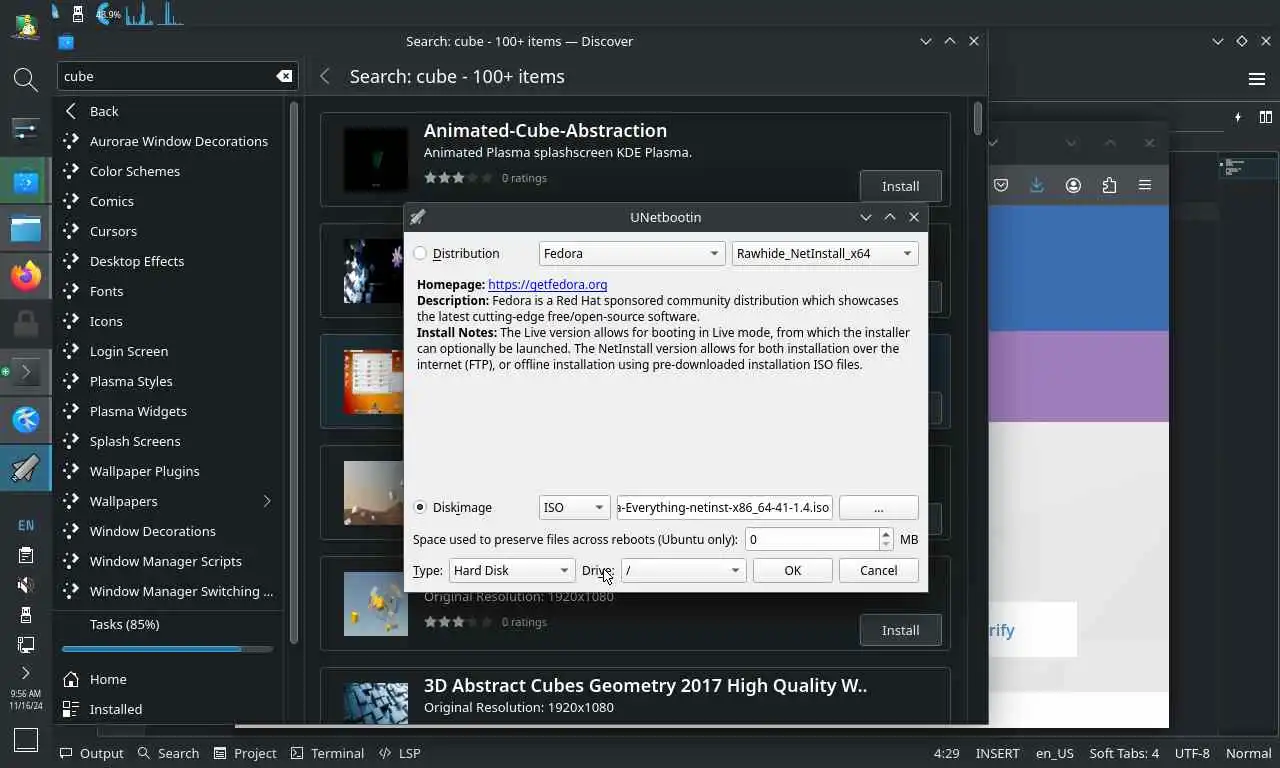The width and height of the screenshot is (1280, 768).
Task: Open the panel search magnifier icon
Action: 26,79
